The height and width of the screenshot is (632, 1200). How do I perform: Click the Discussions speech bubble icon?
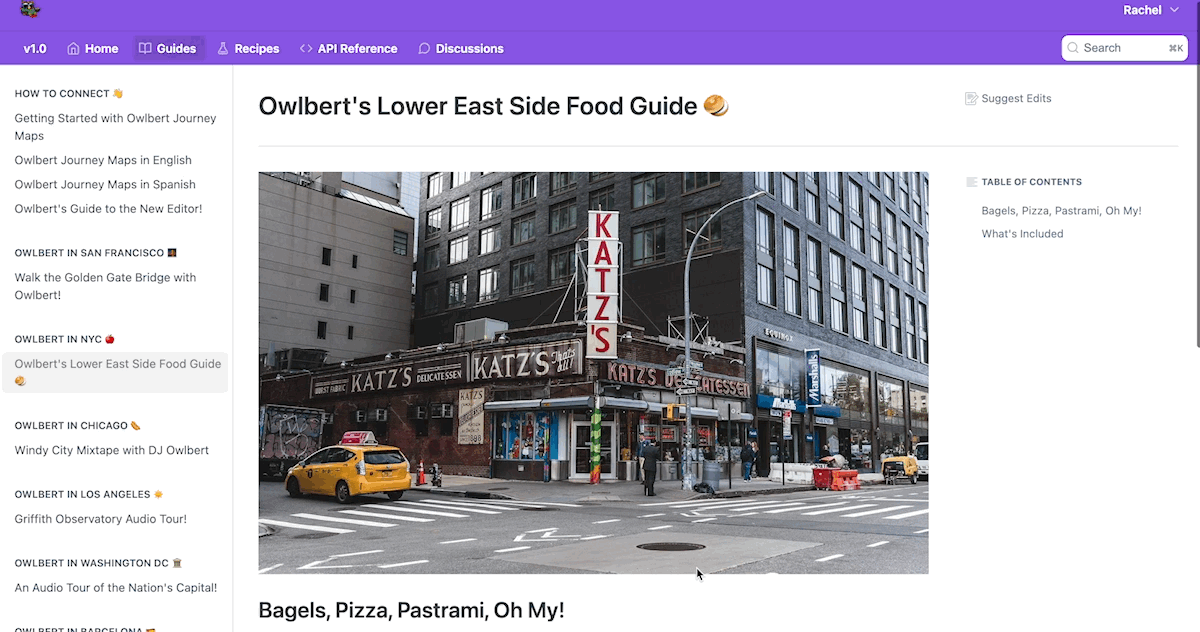click(424, 48)
